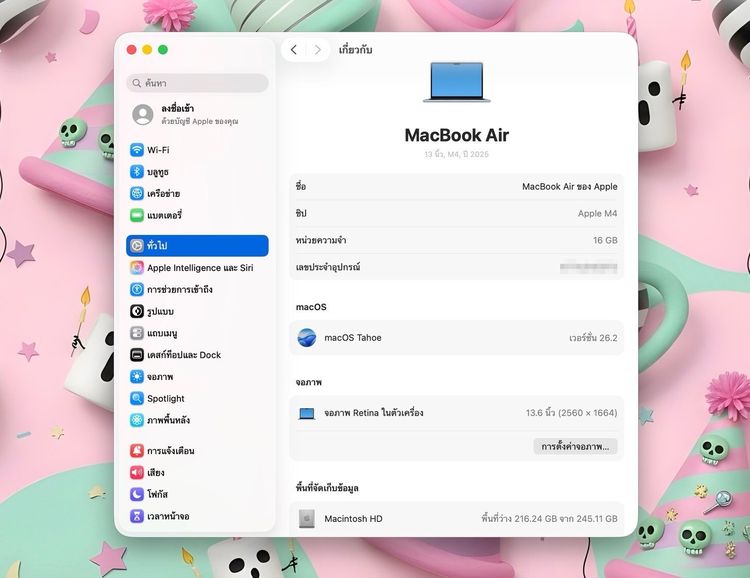Click the display settings (การตั้งค่าจอภาพ...) button

coord(575,446)
